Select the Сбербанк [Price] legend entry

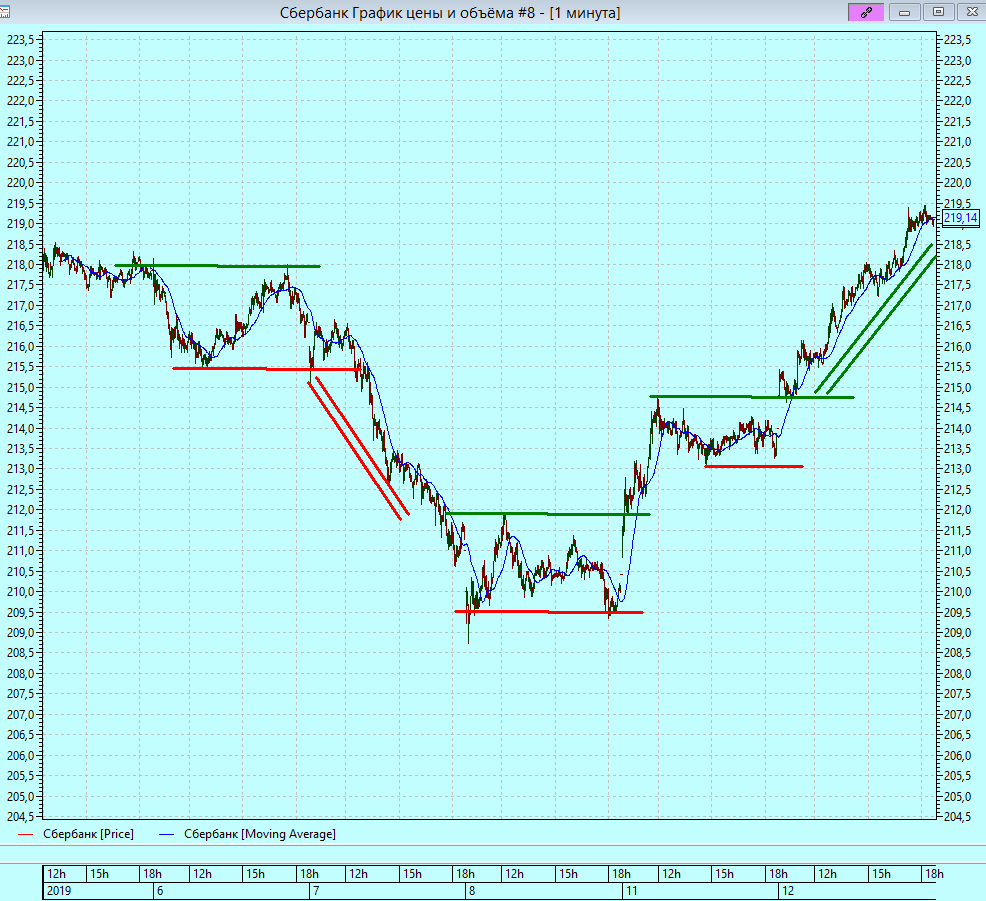point(88,834)
